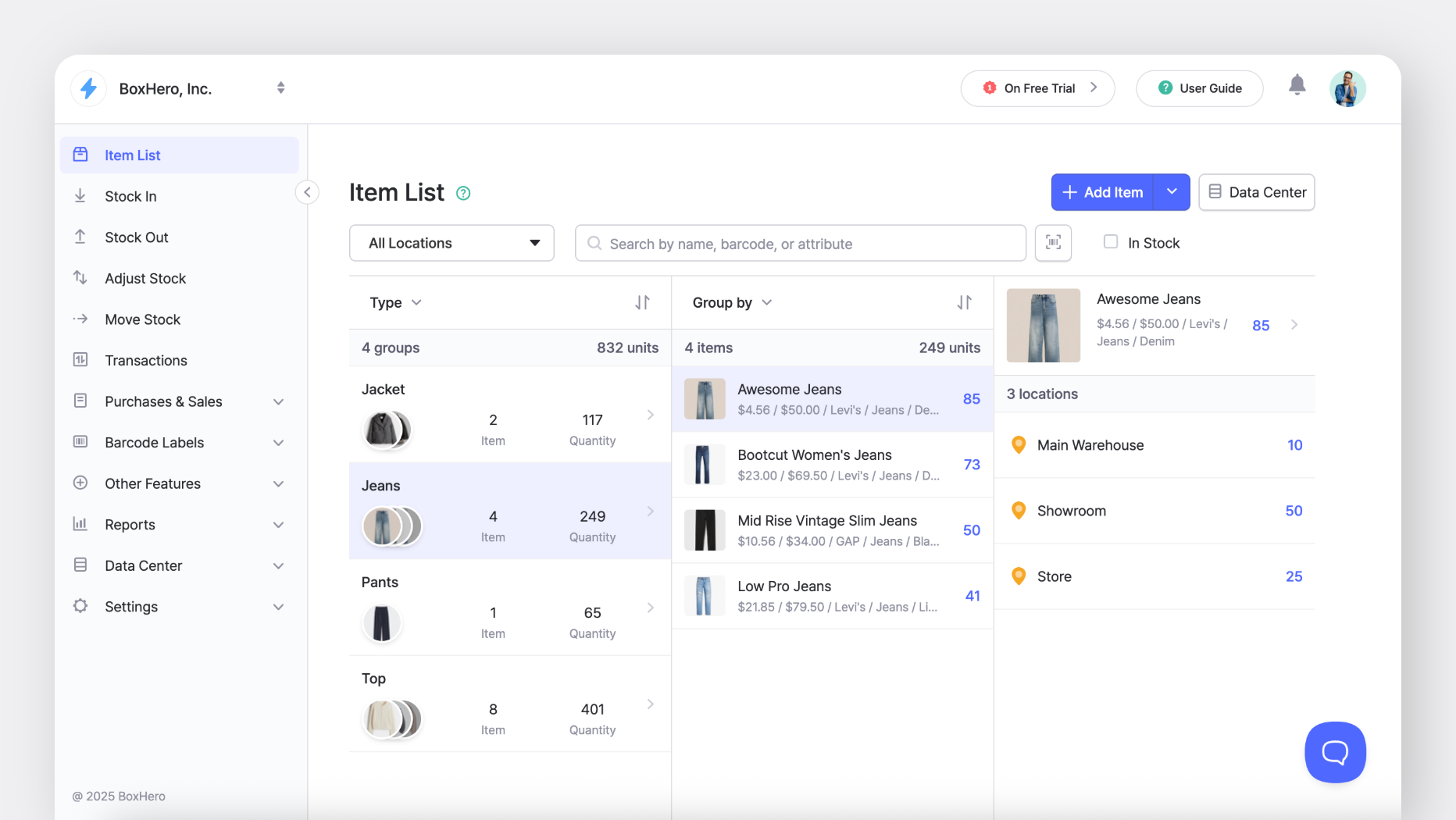Go to Stock In in the sidebar
This screenshot has height=820, width=1456.
click(130, 196)
